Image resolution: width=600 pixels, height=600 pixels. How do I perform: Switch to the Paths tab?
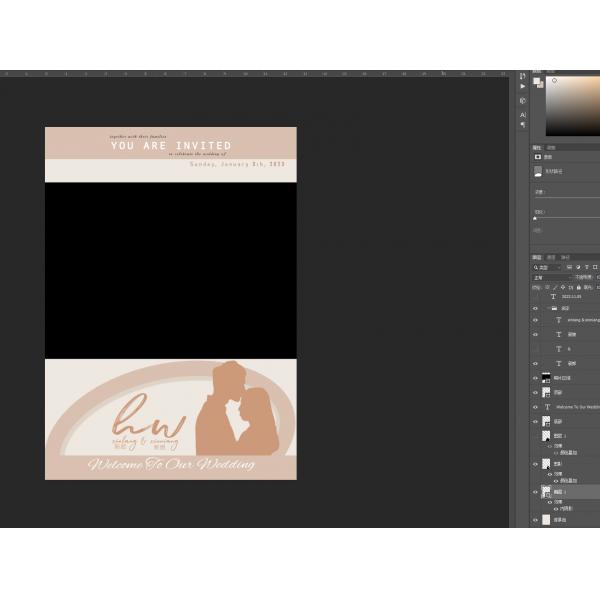coord(562,257)
